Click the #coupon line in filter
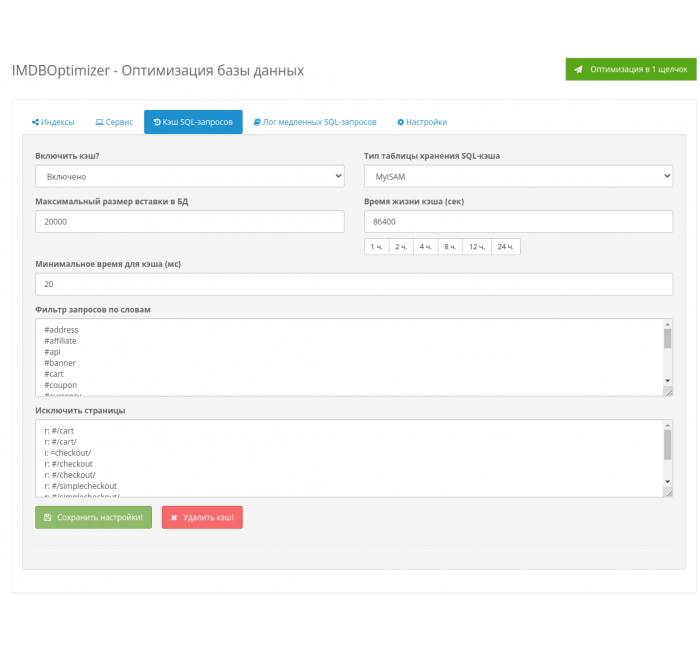This screenshot has height=650, width=700. tap(60, 385)
